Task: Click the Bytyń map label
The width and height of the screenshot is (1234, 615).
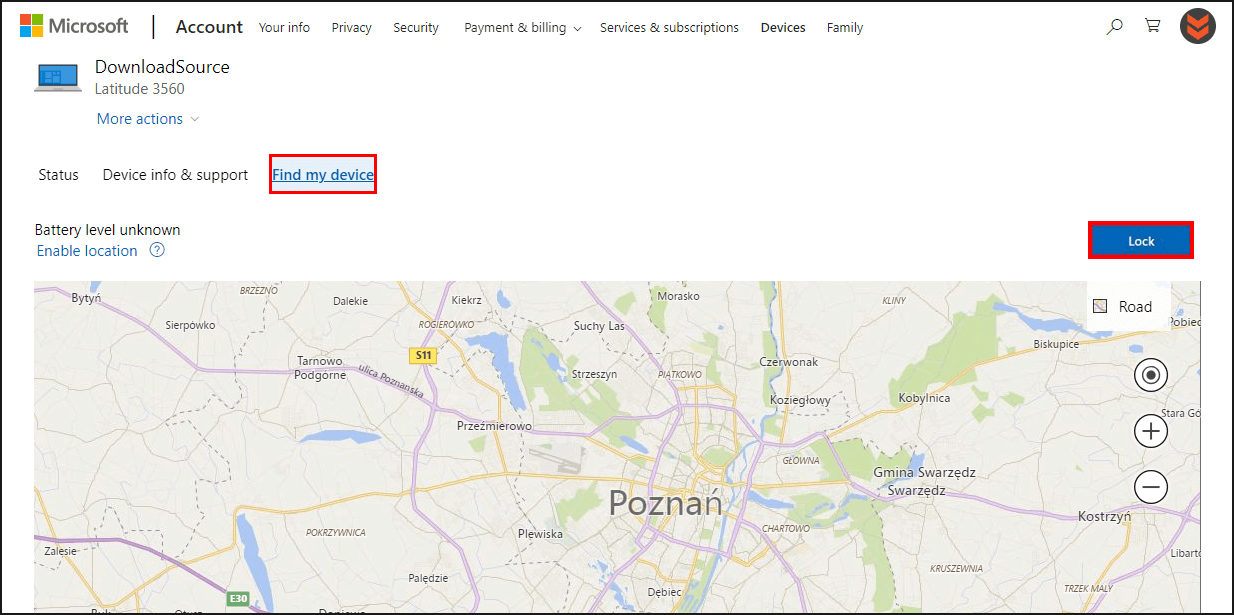Action: click(x=87, y=299)
